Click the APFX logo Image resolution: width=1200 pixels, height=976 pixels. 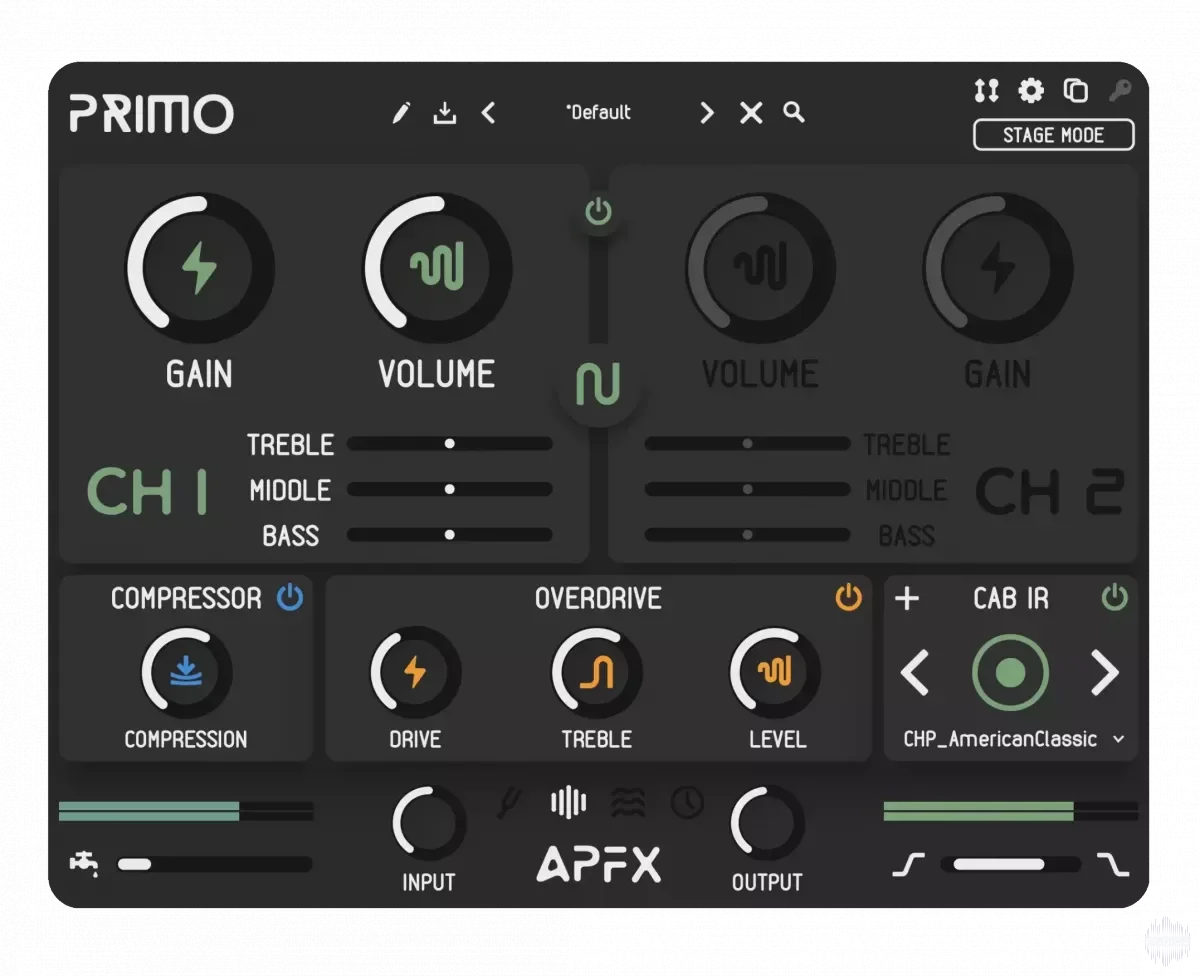click(x=598, y=863)
